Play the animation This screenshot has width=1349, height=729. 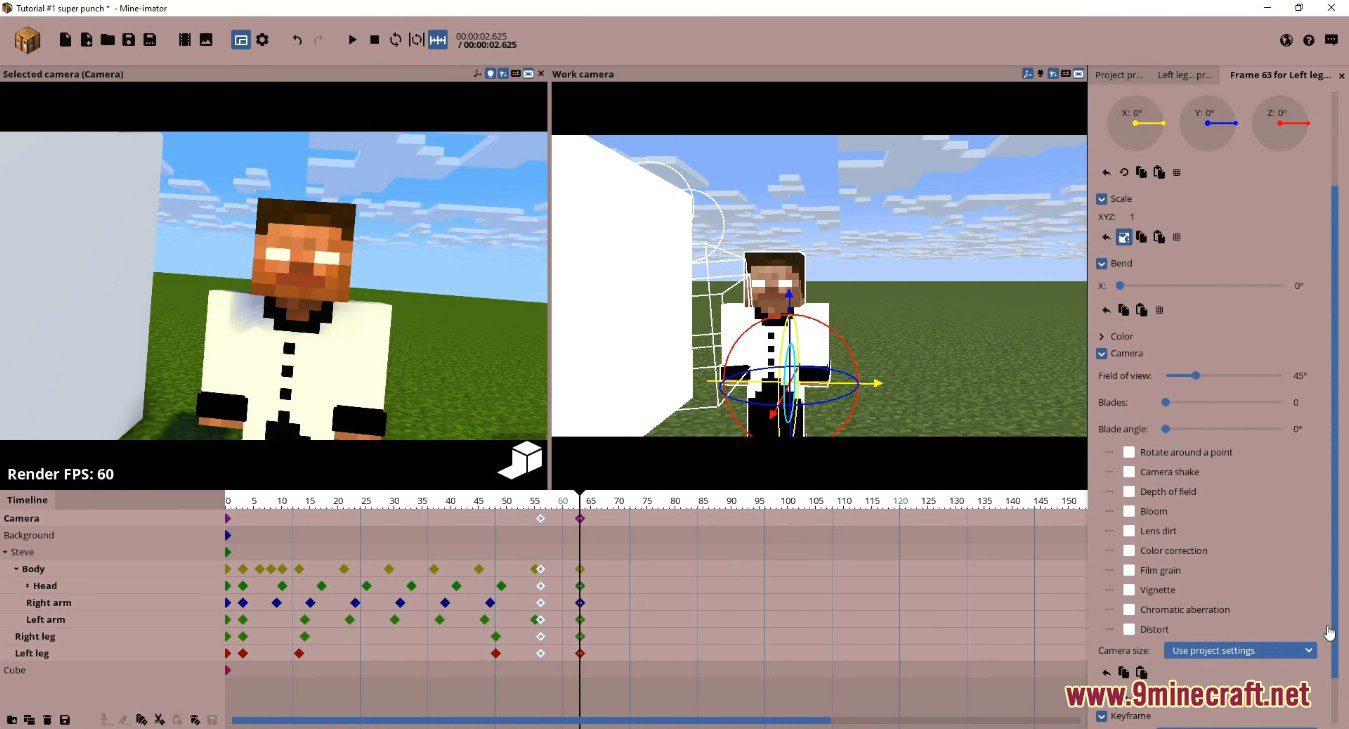click(x=352, y=40)
